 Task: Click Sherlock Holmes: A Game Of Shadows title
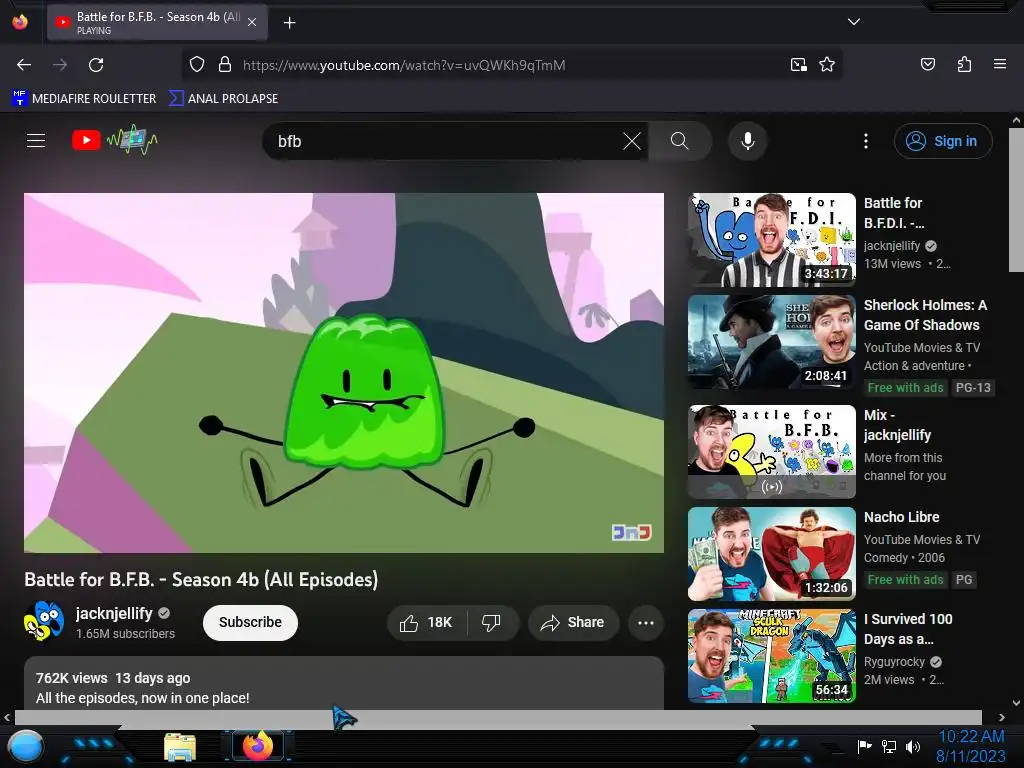[x=925, y=315]
